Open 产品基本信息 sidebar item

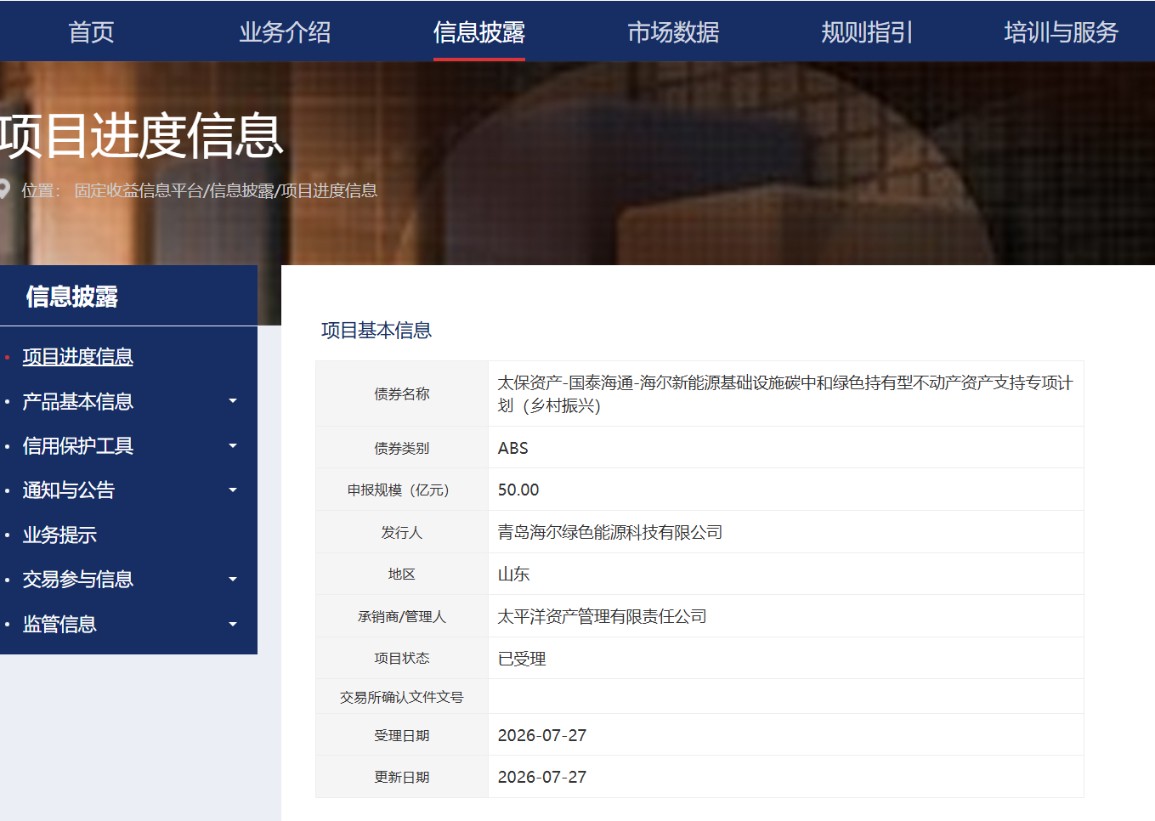pyautogui.click(x=77, y=401)
